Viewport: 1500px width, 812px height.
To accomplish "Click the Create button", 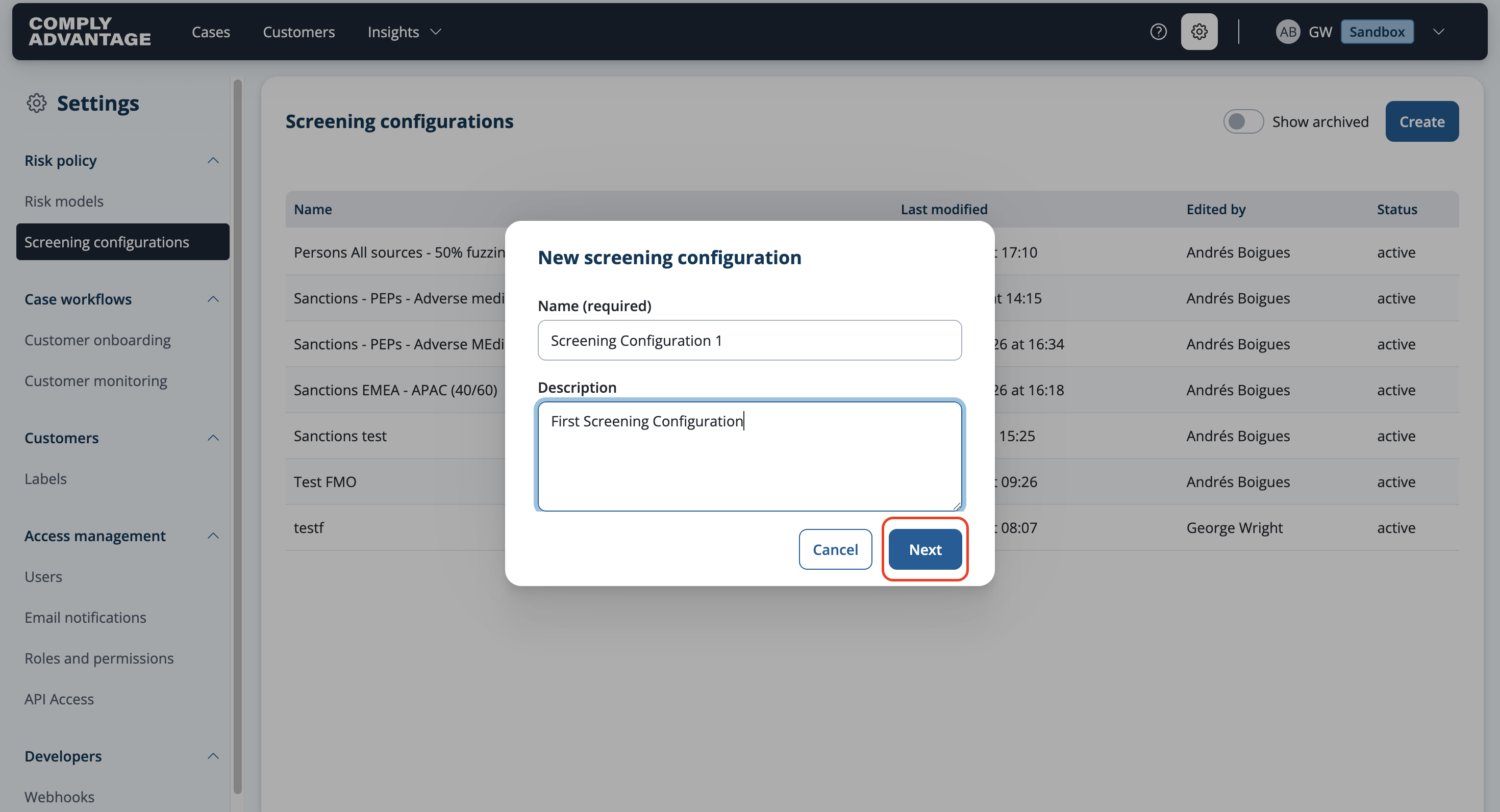I will 1422,121.
